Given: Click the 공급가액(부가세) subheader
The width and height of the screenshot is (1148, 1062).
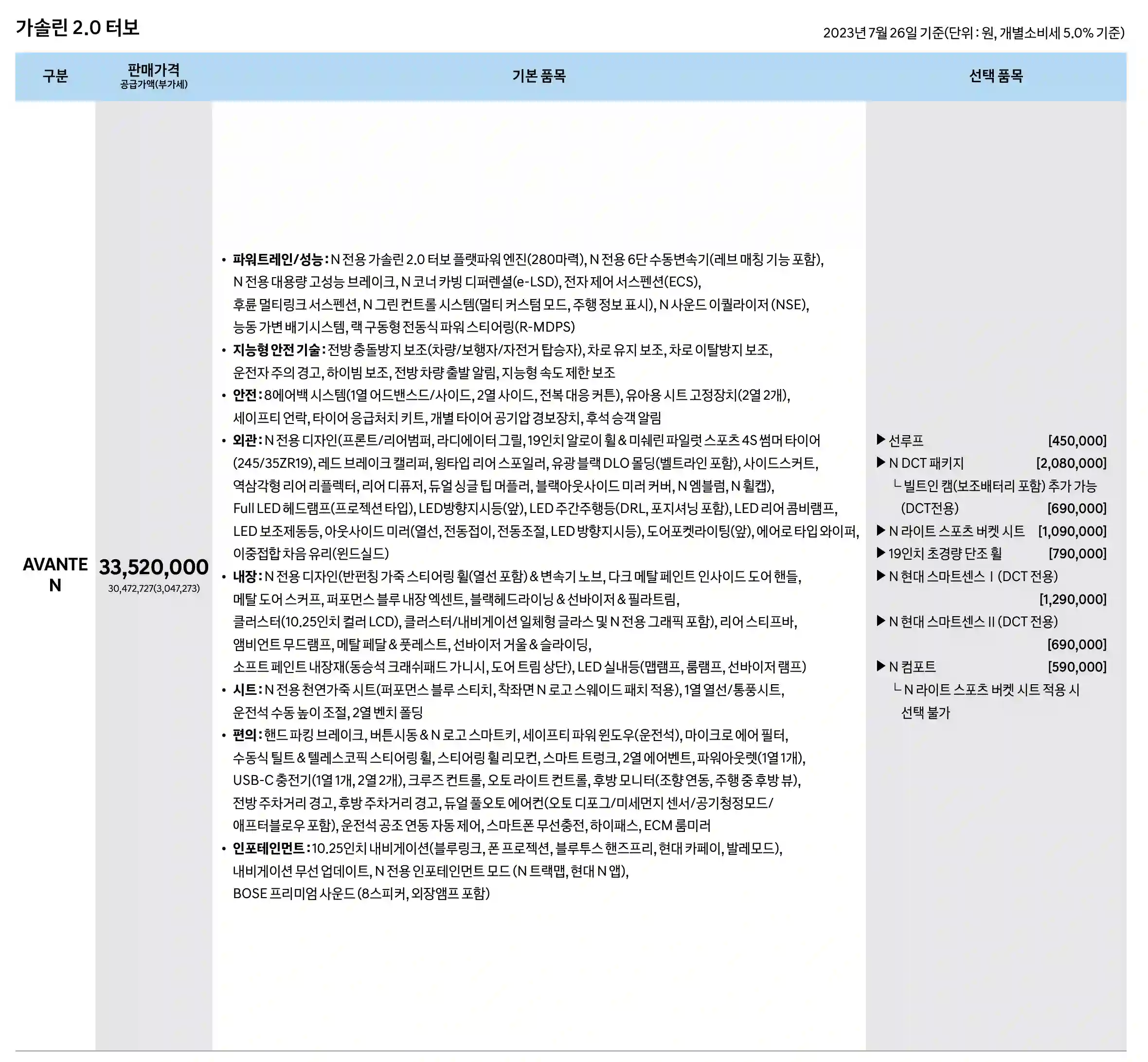Looking at the screenshot, I should pyautogui.click(x=154, y=85).
